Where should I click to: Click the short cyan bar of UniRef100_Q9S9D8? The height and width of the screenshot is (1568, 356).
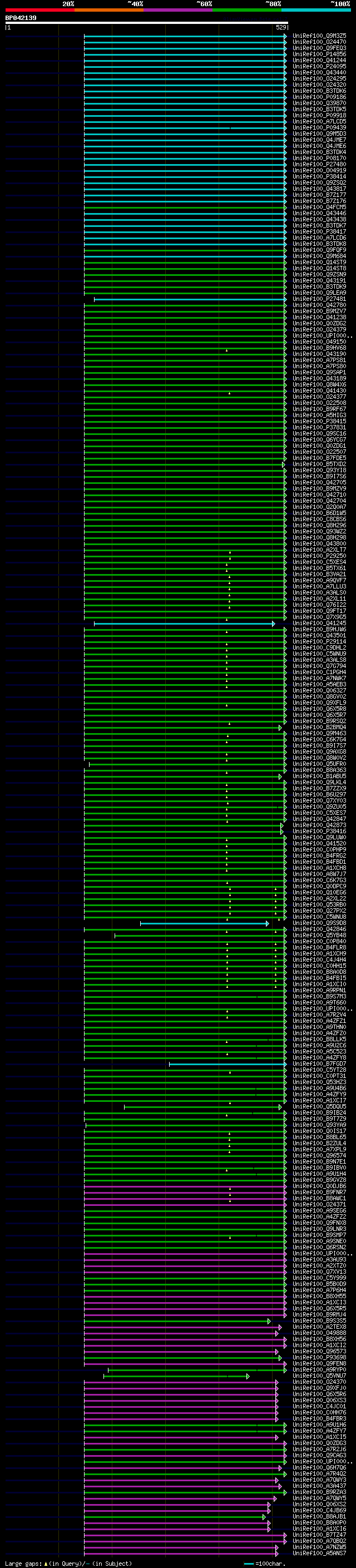pyautogui.click(x=205, y=924)
